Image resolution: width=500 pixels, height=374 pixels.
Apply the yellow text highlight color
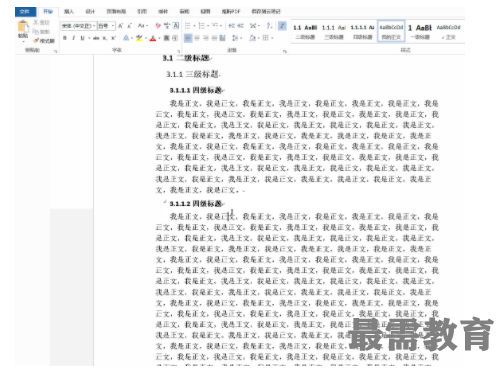pos(139,38)
